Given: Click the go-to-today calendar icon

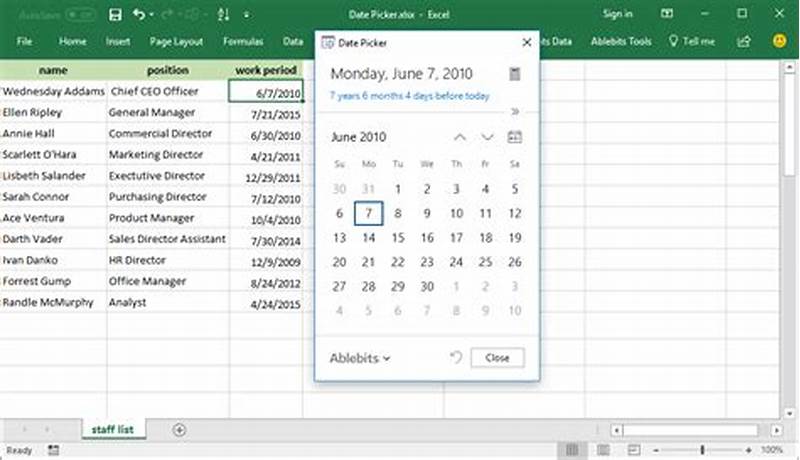Looking at the screenshot, I should click(515, 137).
